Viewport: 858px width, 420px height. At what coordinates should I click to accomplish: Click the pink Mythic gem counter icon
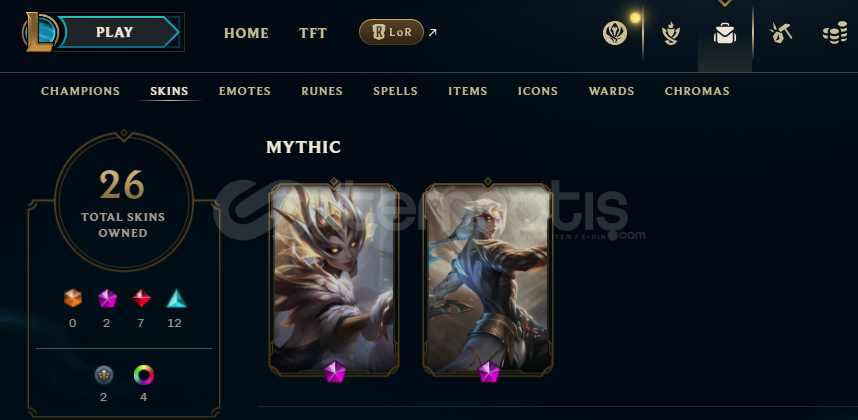coord(107,298)
